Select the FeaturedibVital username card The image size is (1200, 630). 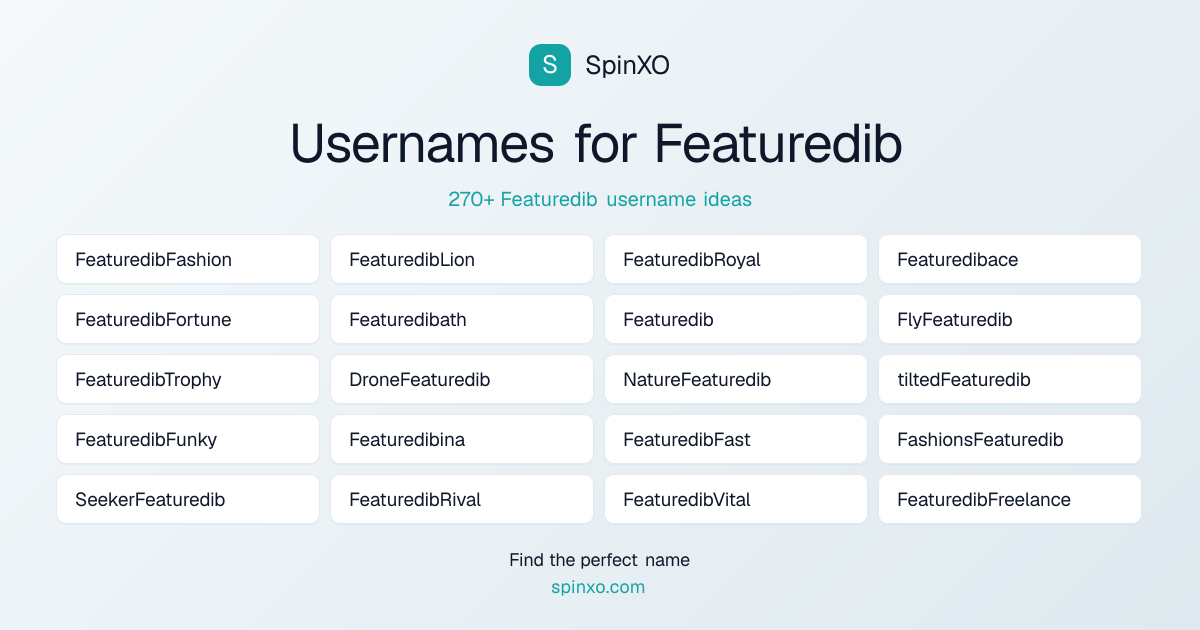click(x=736, y=499)
